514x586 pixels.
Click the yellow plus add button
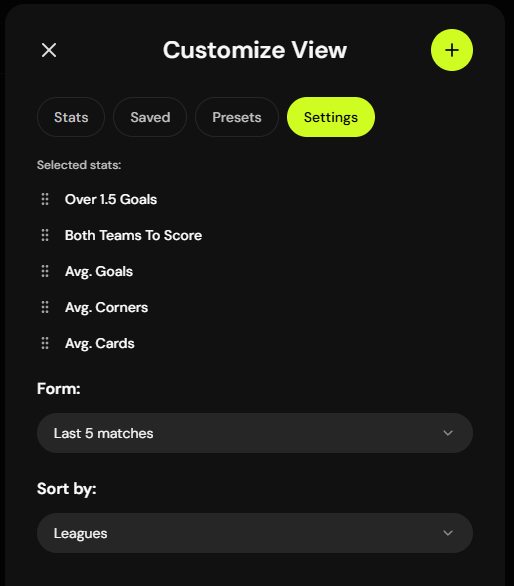click(x=452, y=50)
